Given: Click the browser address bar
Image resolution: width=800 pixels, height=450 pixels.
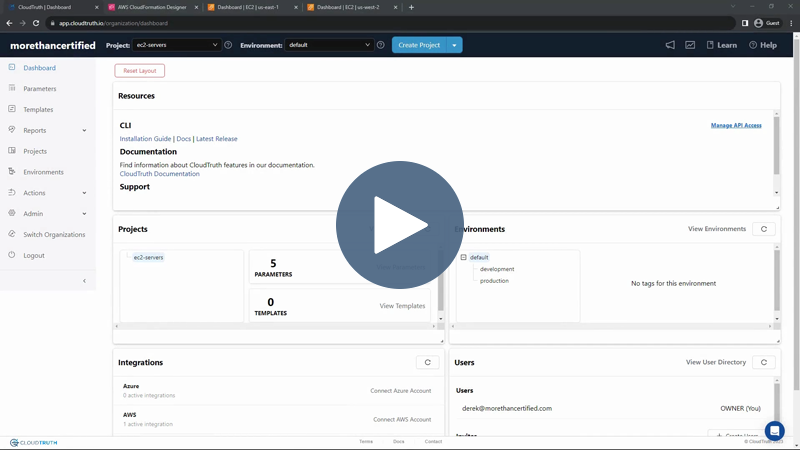Looking at the screenshot, I should [390, 23].
